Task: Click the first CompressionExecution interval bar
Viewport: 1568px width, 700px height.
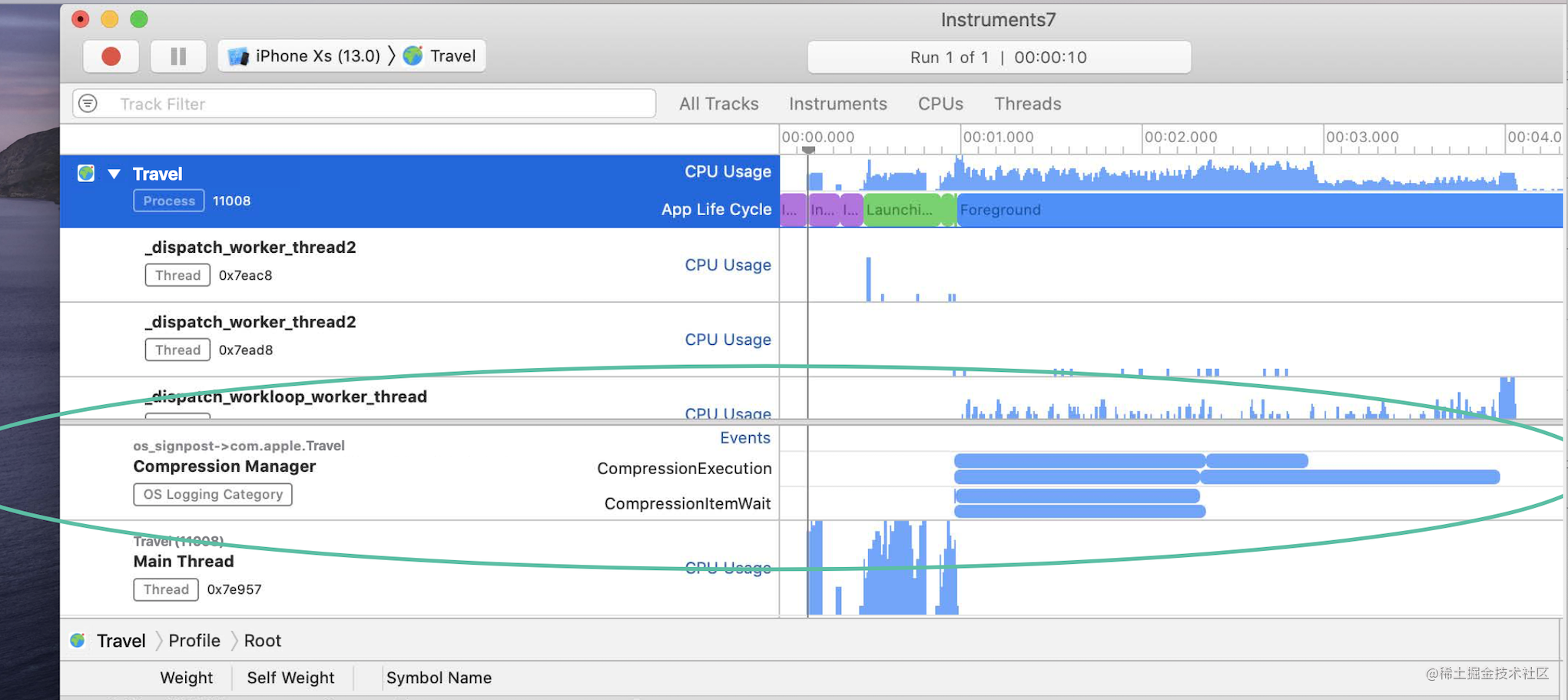Action: point(1079,460)
